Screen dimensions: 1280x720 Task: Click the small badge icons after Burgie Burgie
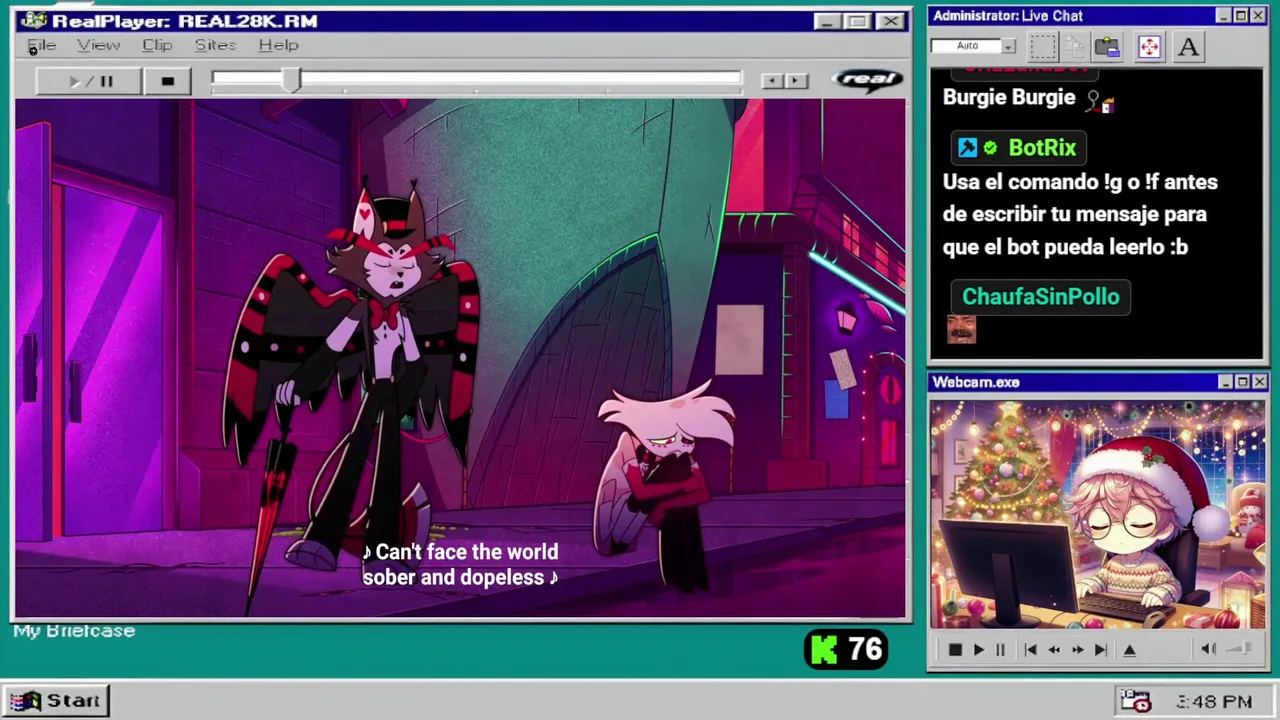[x=1100, y=100]
